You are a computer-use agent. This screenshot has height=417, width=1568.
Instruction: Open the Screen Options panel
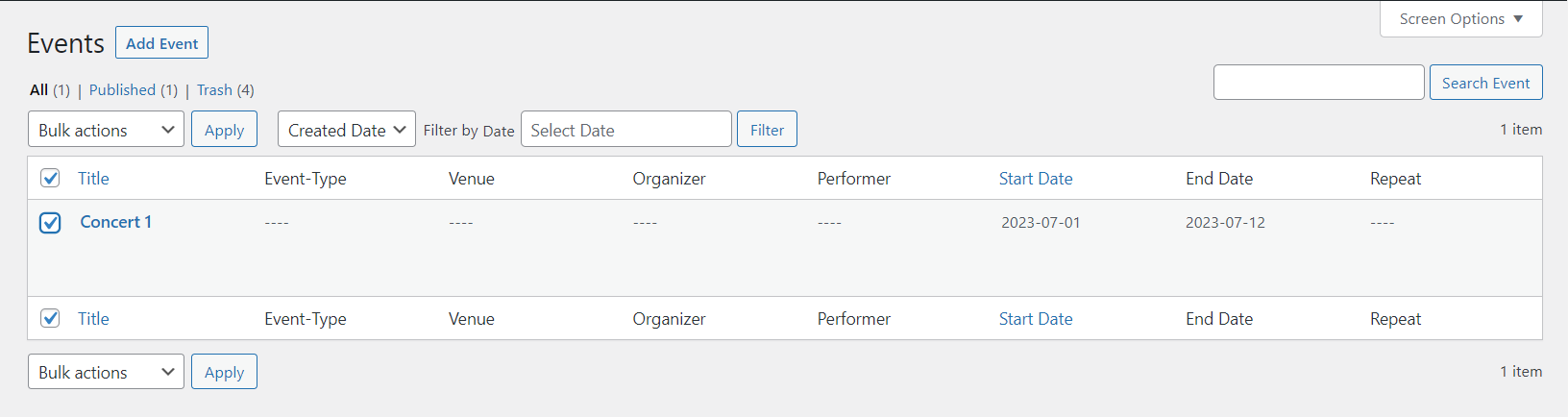click(1460, 19)
